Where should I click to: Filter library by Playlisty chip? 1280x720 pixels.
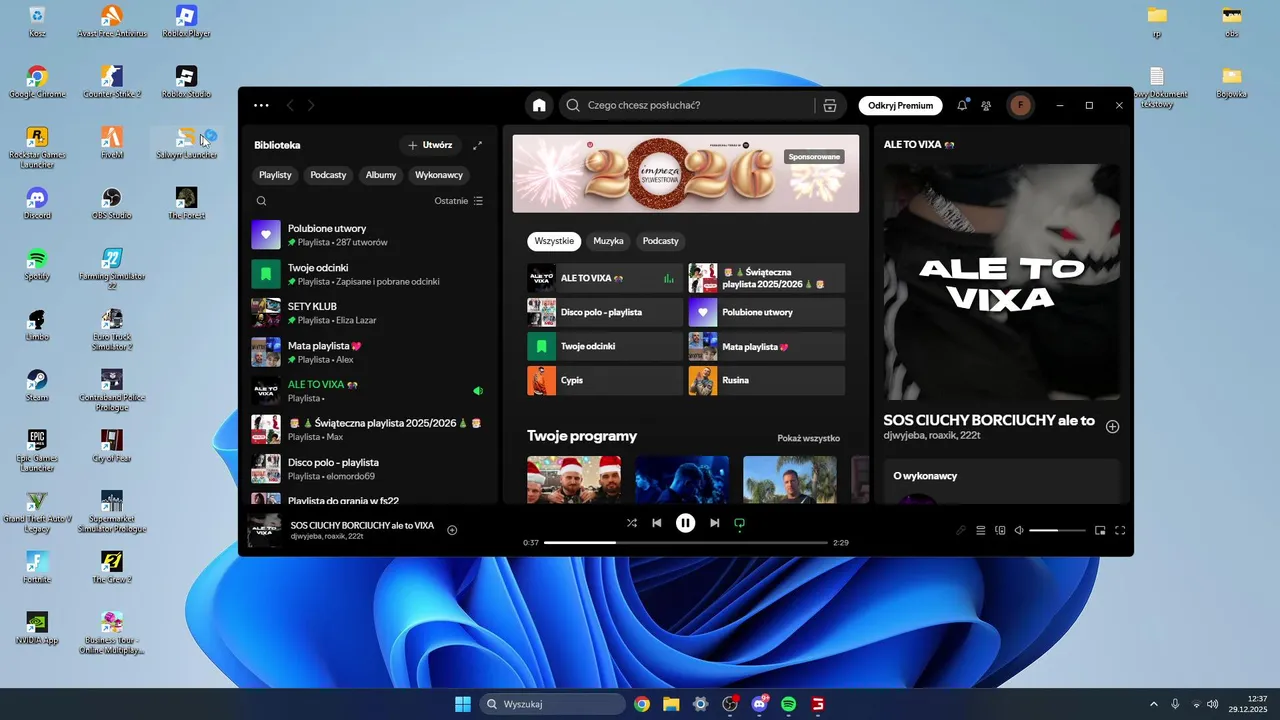(x=275, y=175)
